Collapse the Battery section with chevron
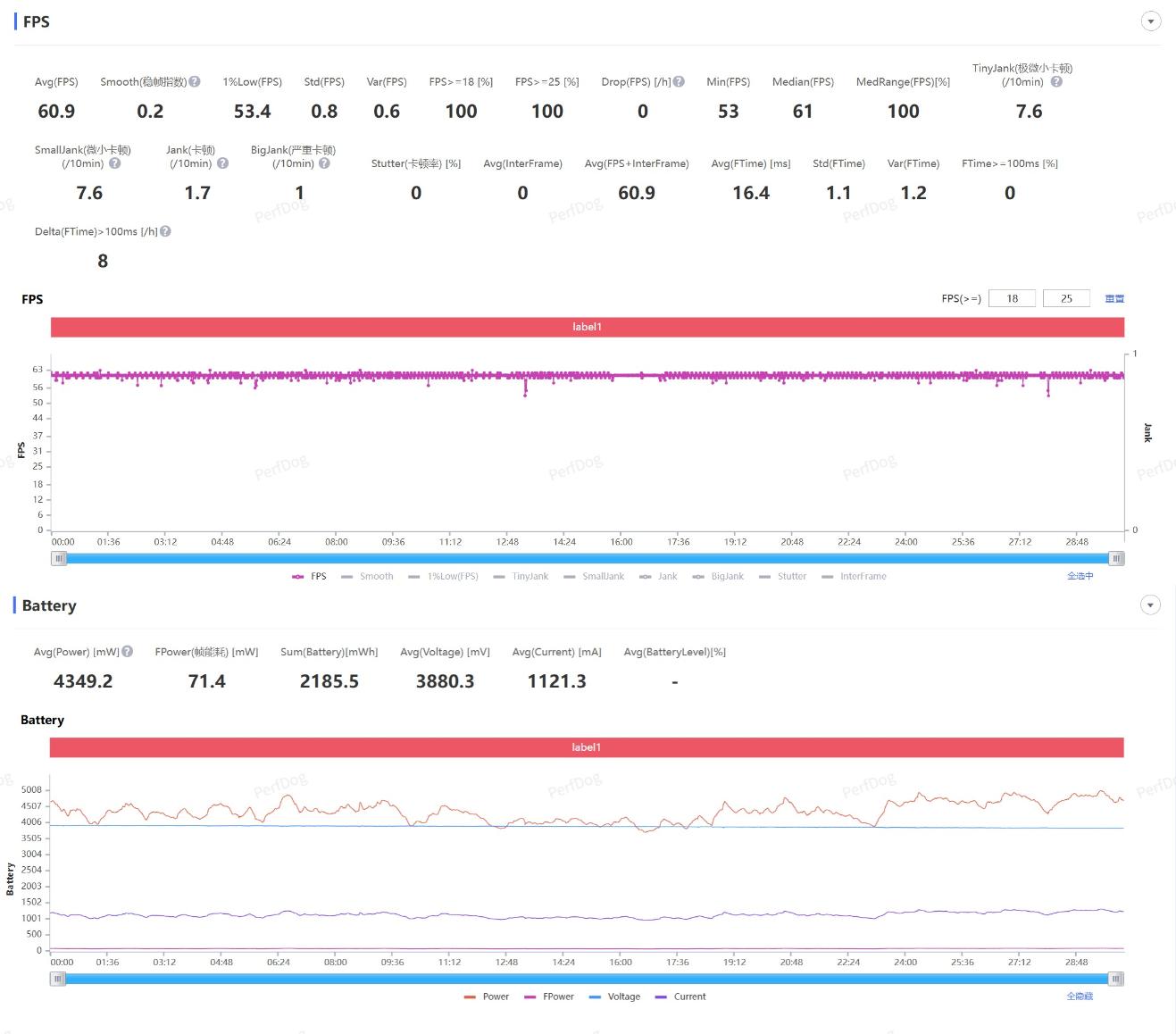1176x1034 pixels. (x=1150, y=605)
